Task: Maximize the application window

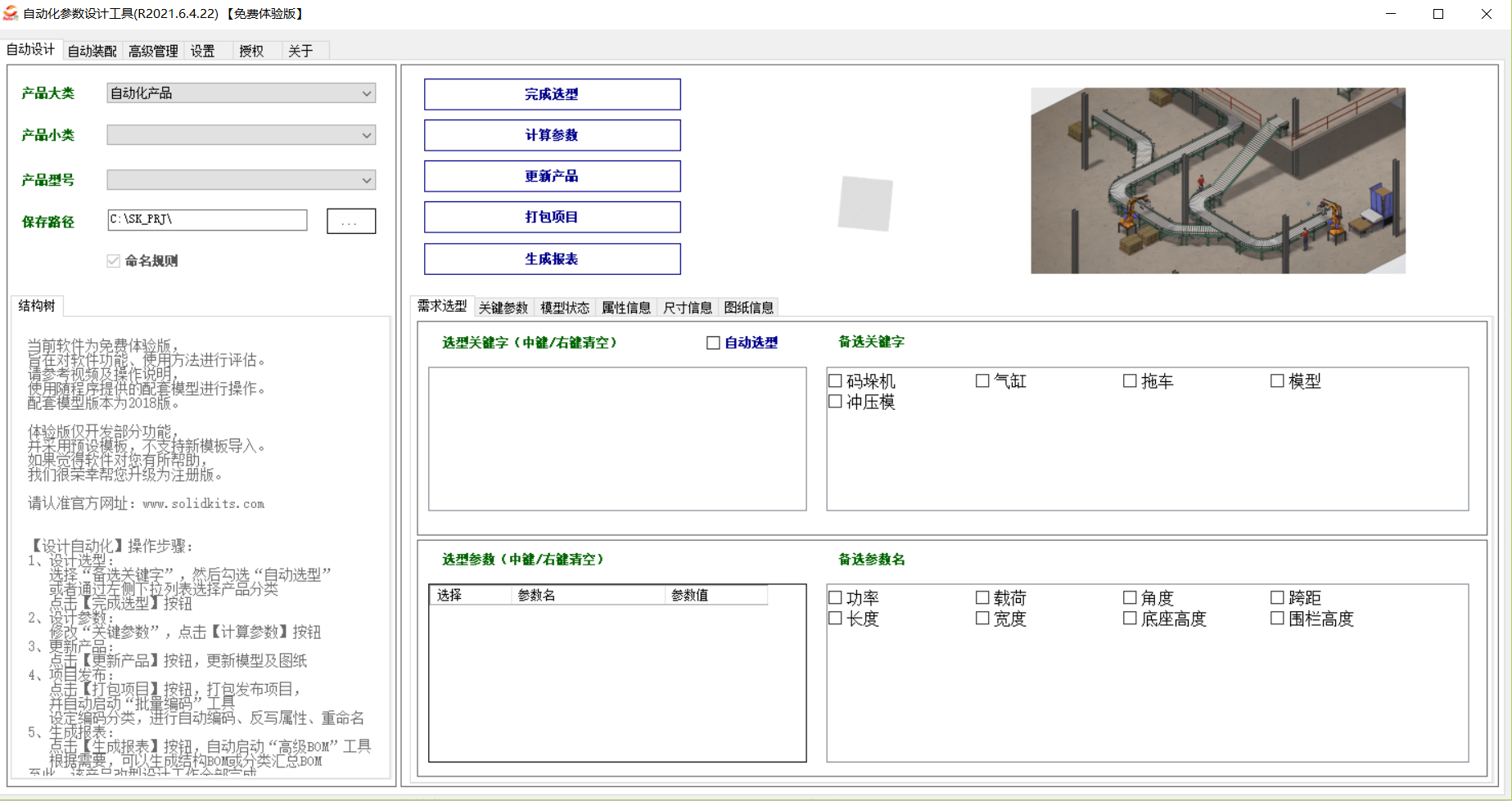Action: (1438, 14)
